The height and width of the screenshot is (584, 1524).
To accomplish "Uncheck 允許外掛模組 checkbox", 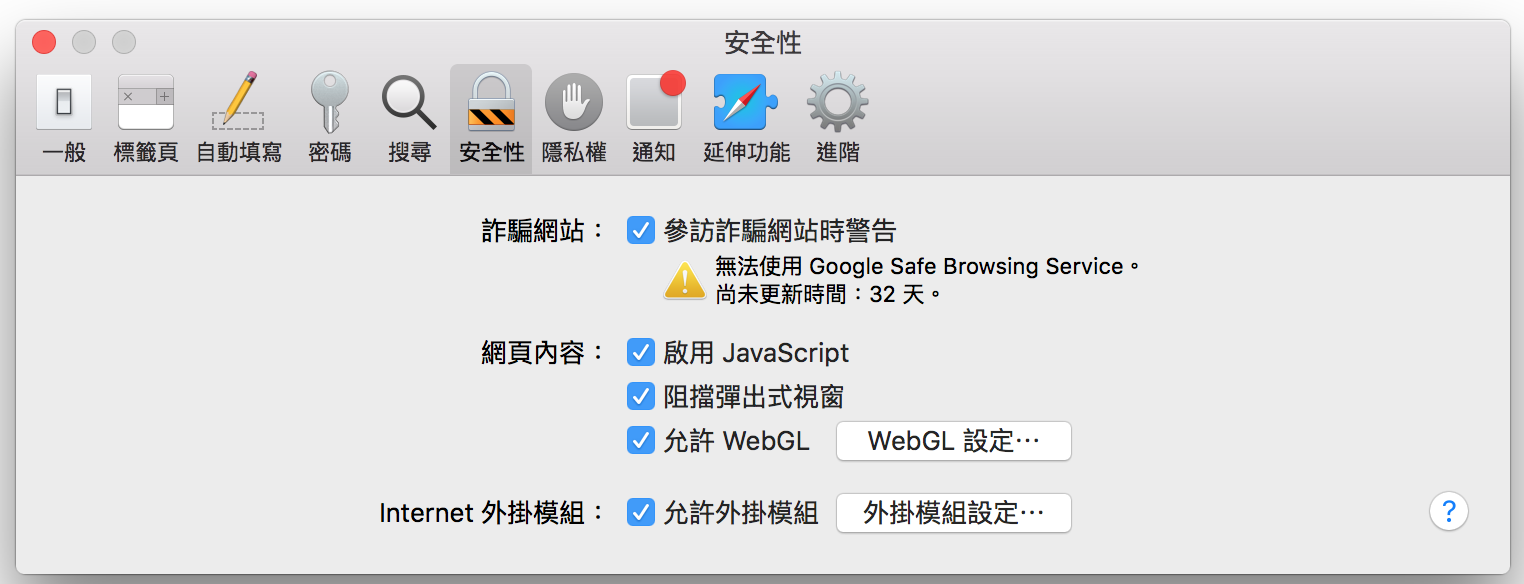I will (x=641, y=513).
